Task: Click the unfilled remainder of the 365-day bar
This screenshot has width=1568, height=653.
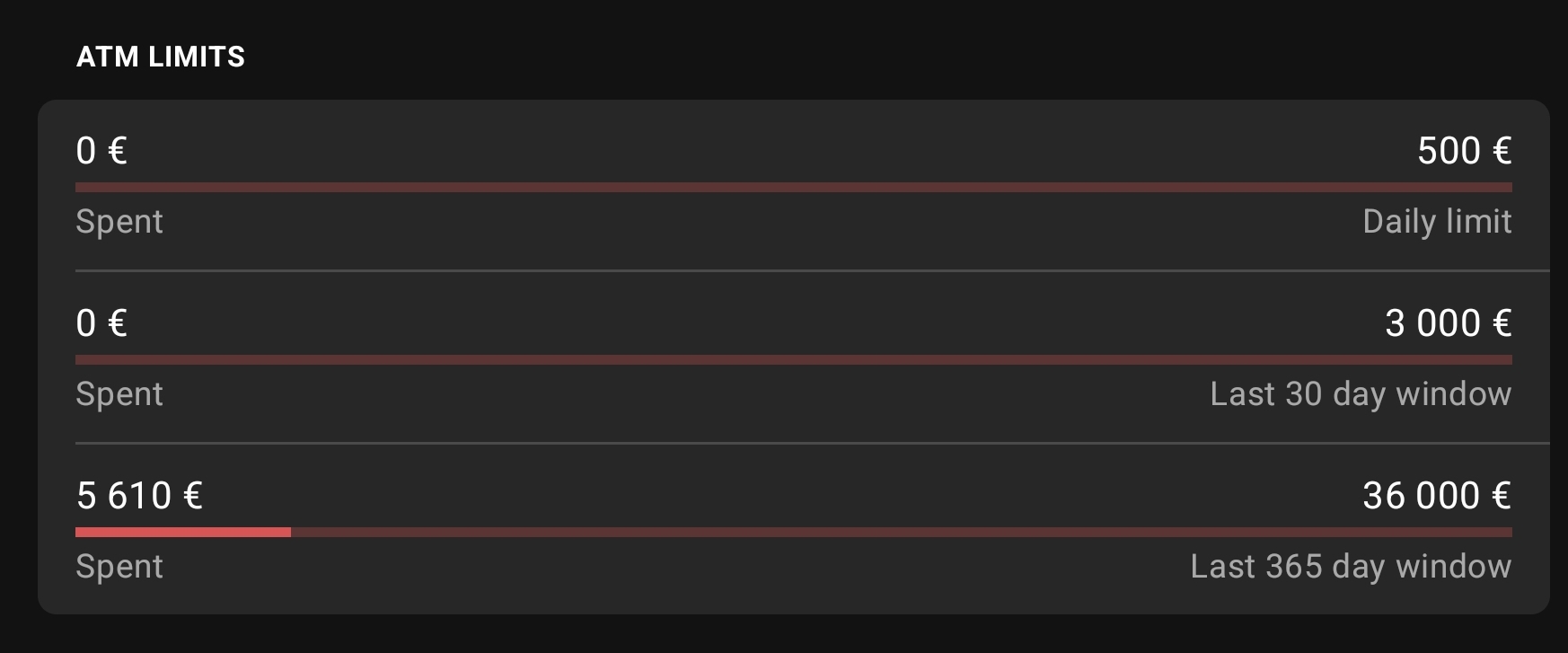Action: coord(898,532)
